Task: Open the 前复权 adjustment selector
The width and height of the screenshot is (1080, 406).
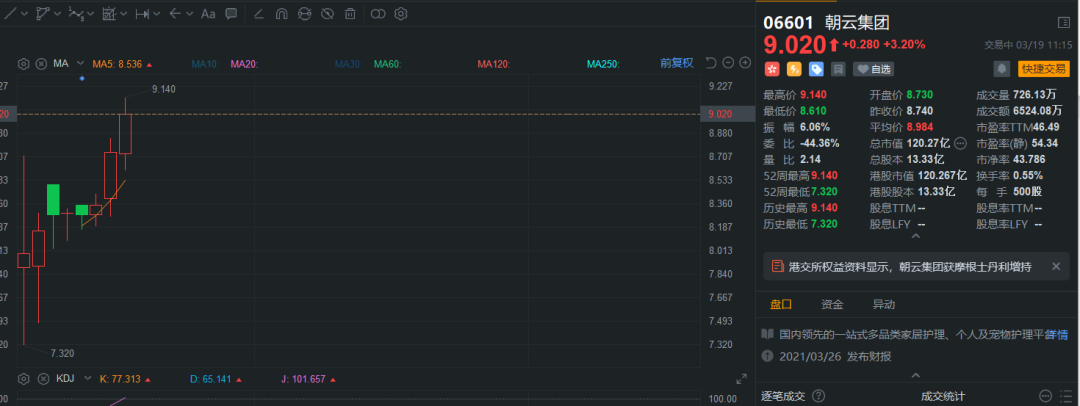Action: [676, 63]
